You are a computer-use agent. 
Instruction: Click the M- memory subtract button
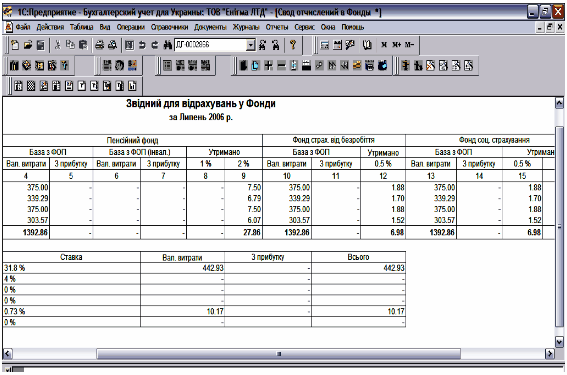pos(409,45)
